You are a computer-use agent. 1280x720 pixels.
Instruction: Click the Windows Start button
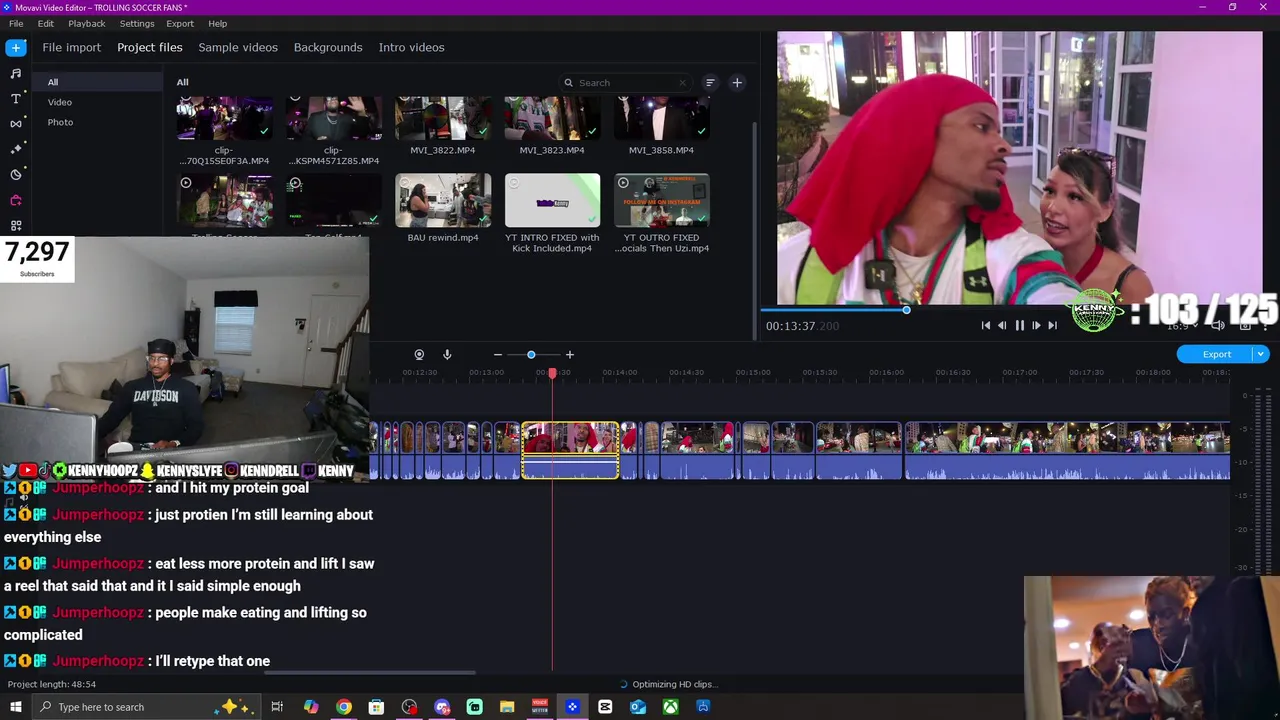coord(16,707)
